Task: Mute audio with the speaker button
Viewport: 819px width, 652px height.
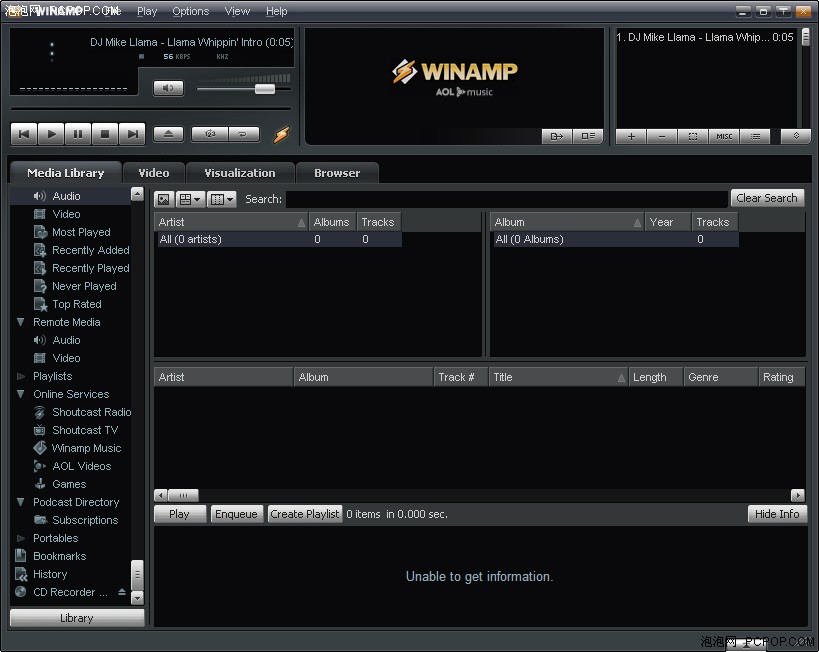Action: (x=168, y=88)
